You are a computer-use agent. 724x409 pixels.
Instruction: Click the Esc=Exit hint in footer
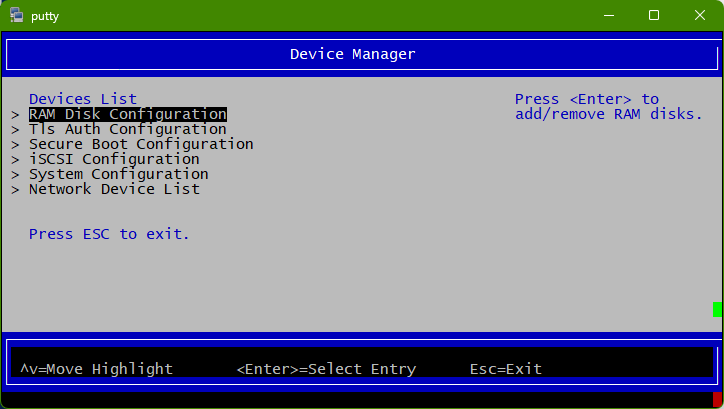[x=505, y=369]
